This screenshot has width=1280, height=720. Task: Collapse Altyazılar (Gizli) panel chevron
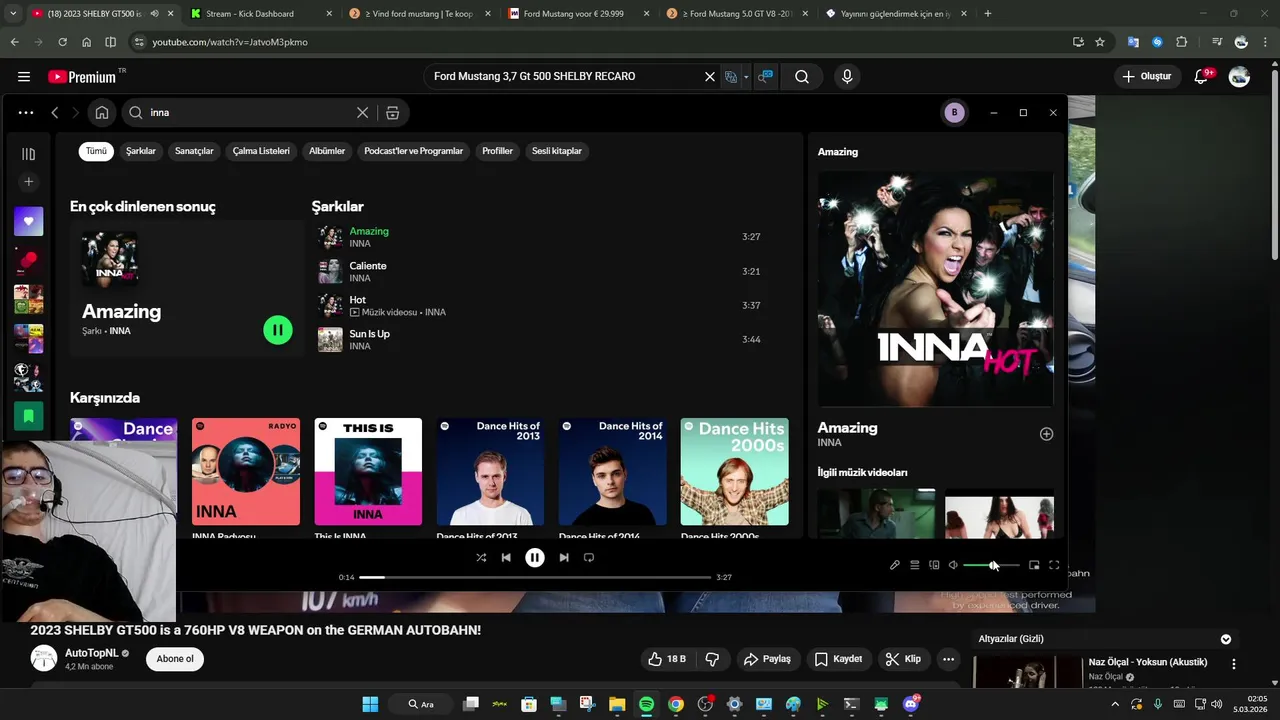pyautogui.click(x=1226, y=639)
